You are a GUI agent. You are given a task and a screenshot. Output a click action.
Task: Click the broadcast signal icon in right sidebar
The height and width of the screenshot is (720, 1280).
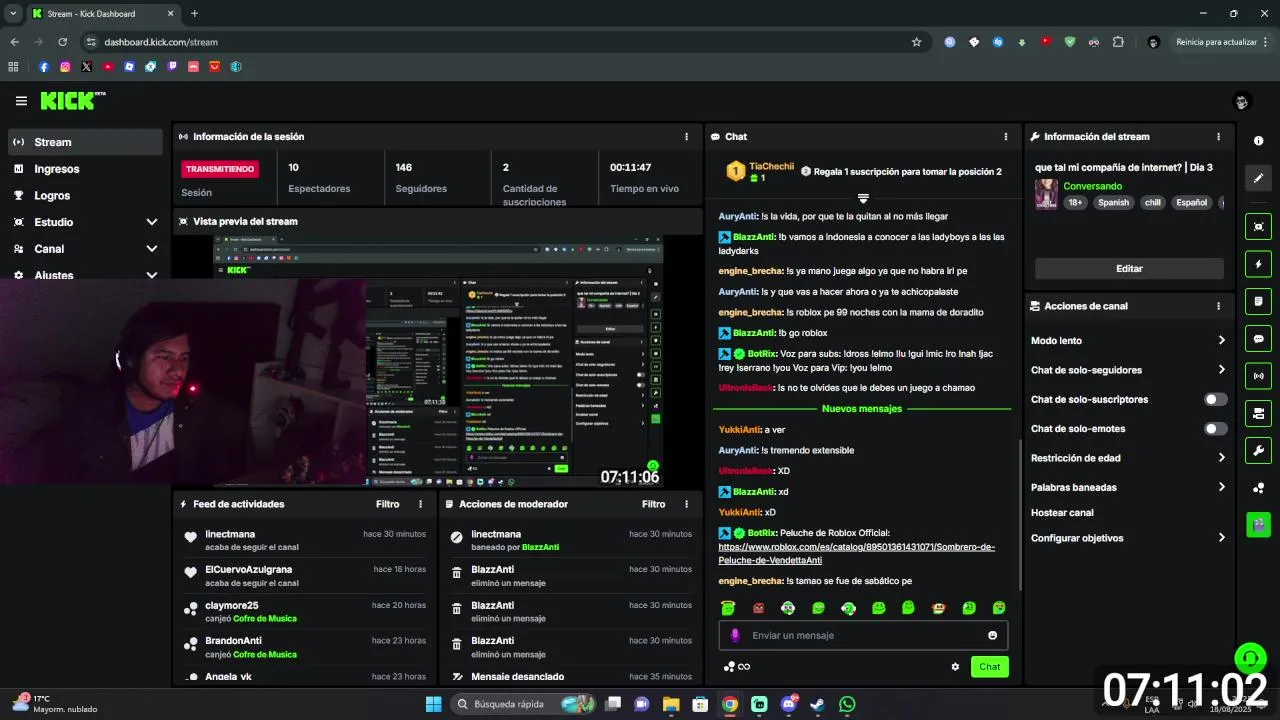tap(1259, 376)
